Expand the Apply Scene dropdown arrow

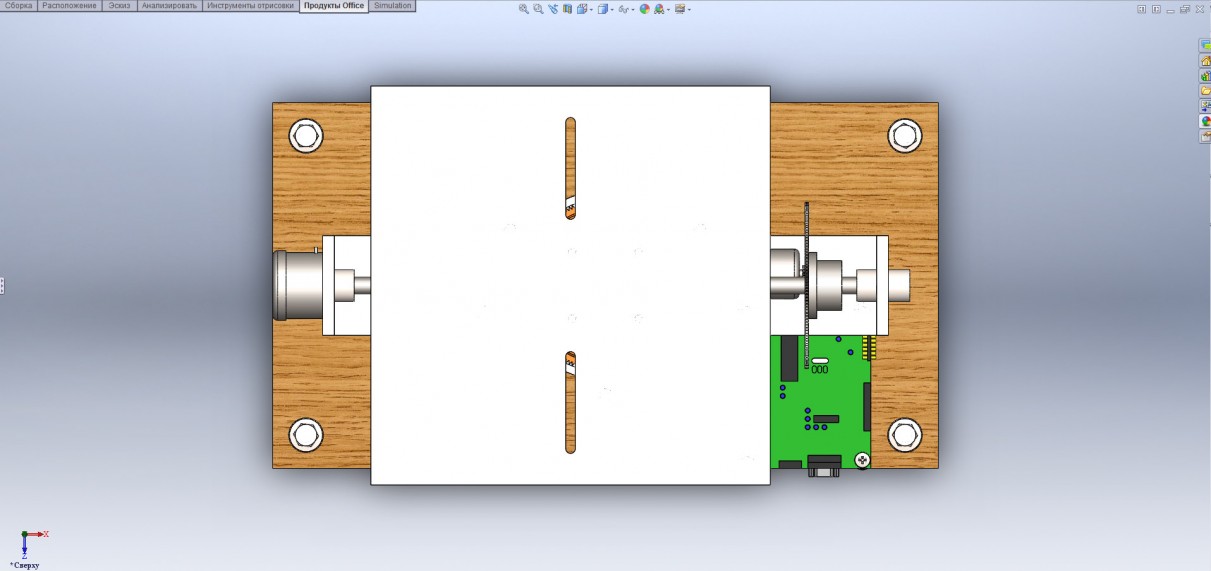670,10
